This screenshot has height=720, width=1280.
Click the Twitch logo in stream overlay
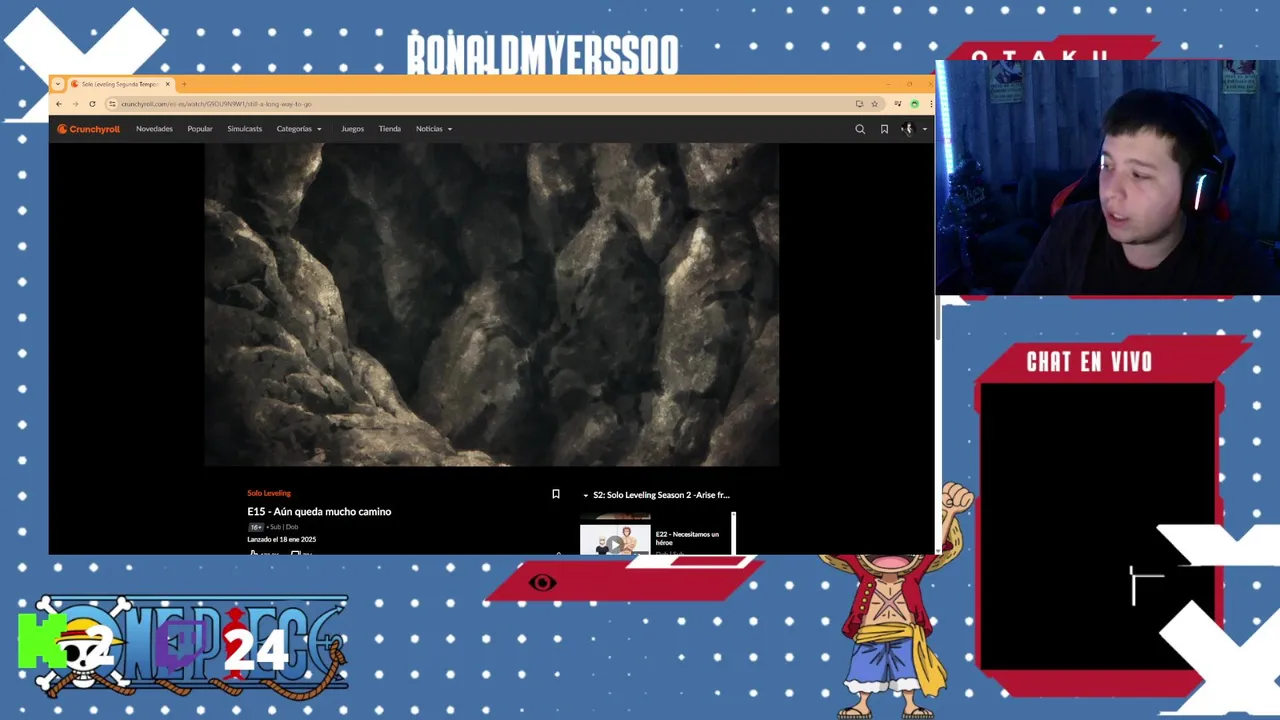click(x=183, y=646)
